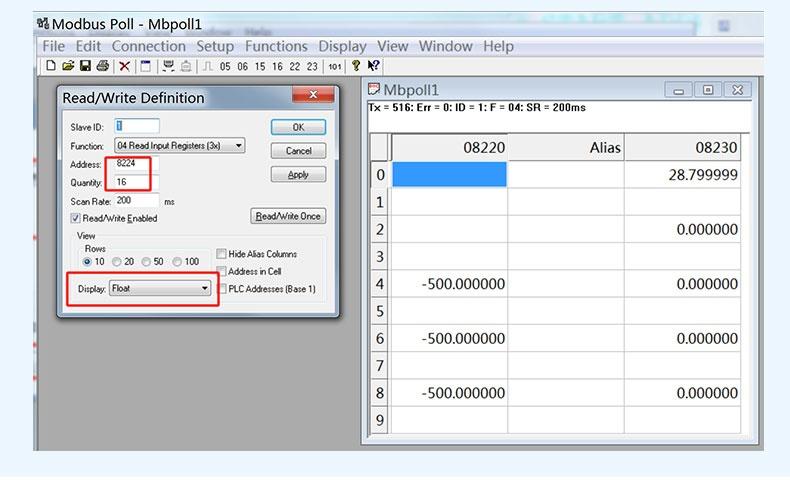This screenshot has width=790, height=480.
Task: Click the 06 write single register button
Action: pyautogui.click(x=242, y=66)
